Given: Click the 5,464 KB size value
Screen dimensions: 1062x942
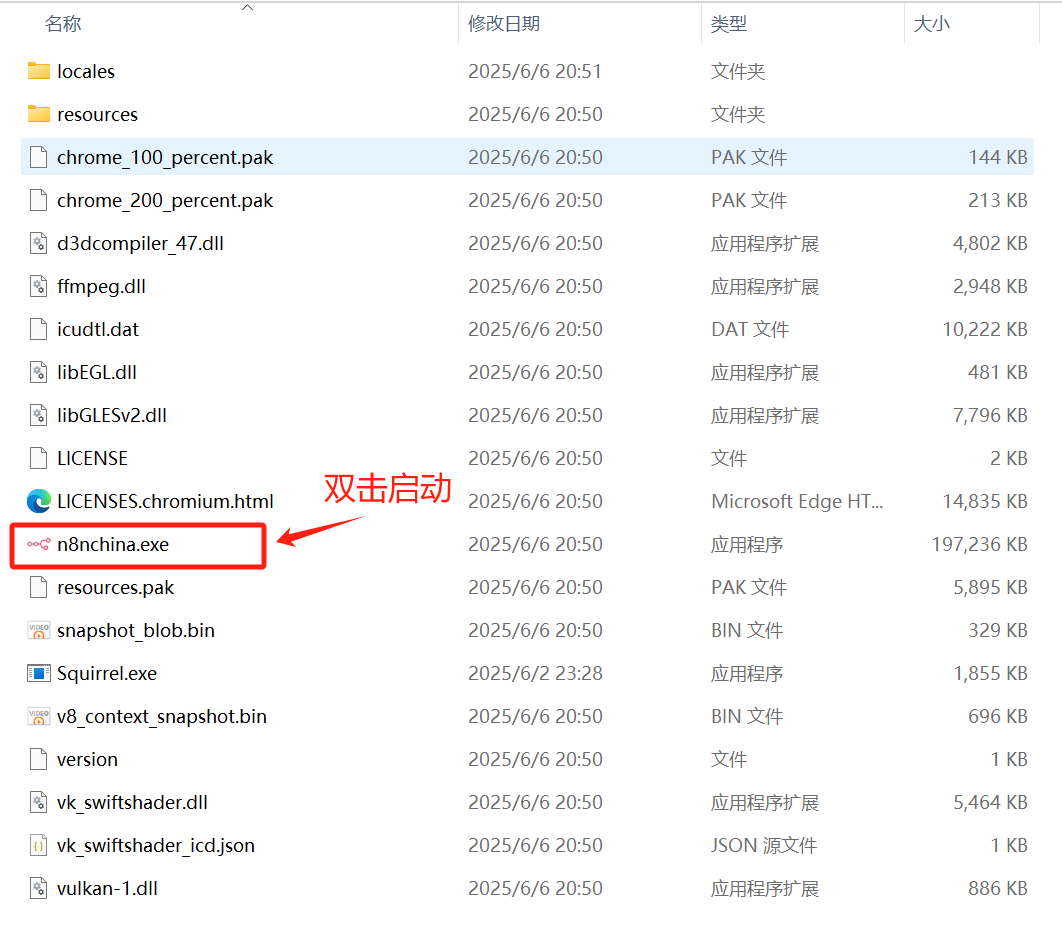Looking at the screenshot, I should [990, 802].
